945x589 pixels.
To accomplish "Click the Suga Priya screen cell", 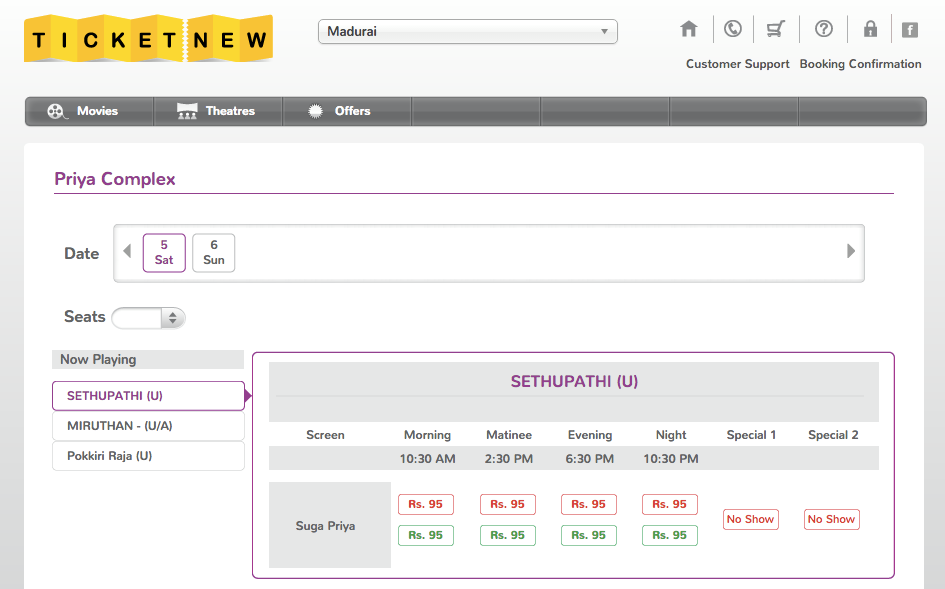I will click(x=330, y=525).
